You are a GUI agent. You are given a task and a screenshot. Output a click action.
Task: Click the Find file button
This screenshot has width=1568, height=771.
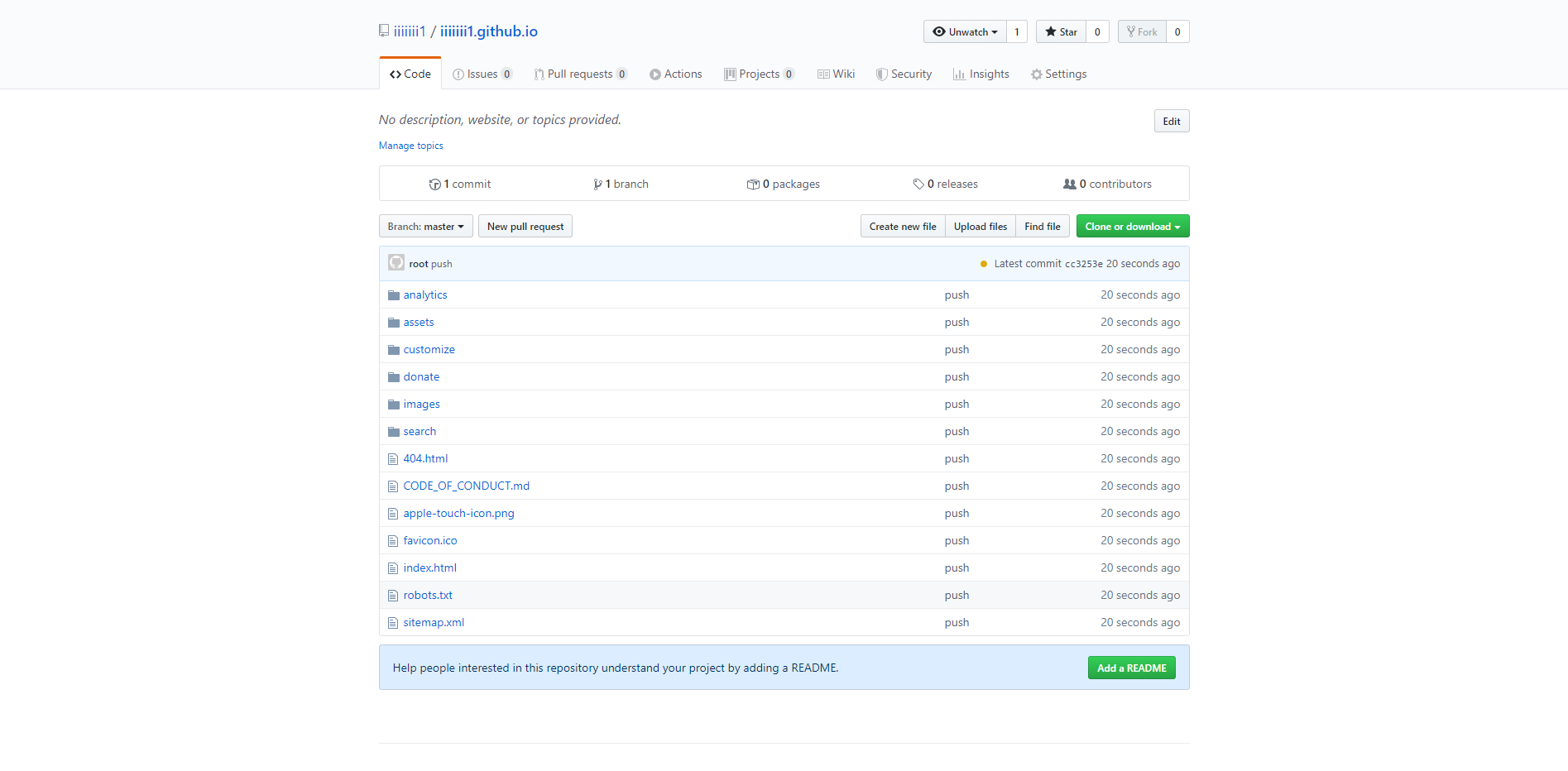pyautogui.click(x=1043, y=227)
